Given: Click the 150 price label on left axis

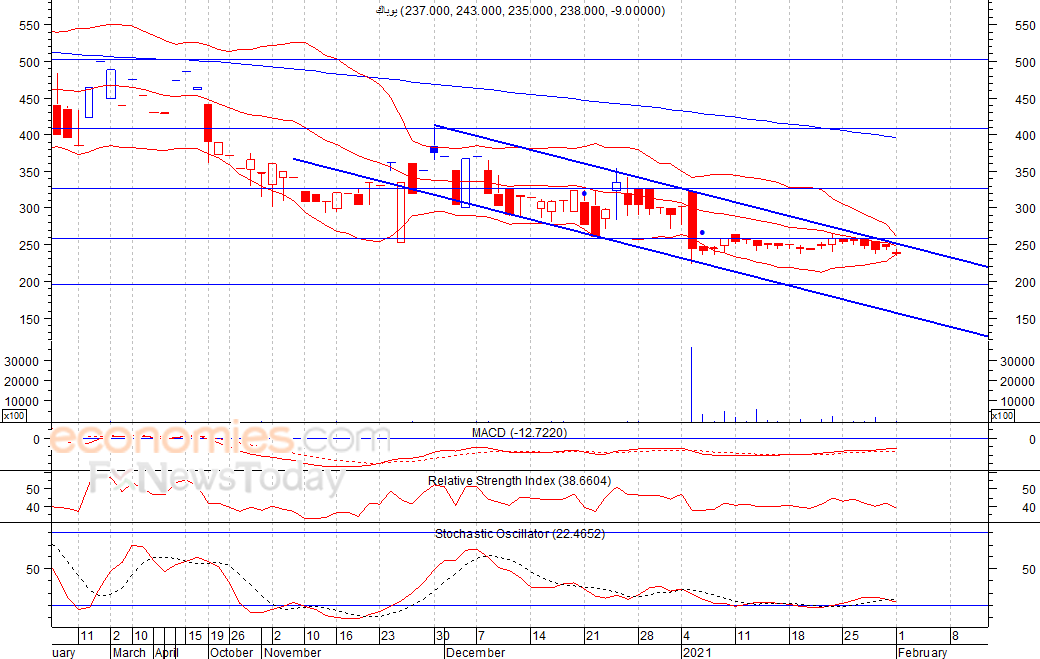Looking at the screenshot, I should 30,319.
